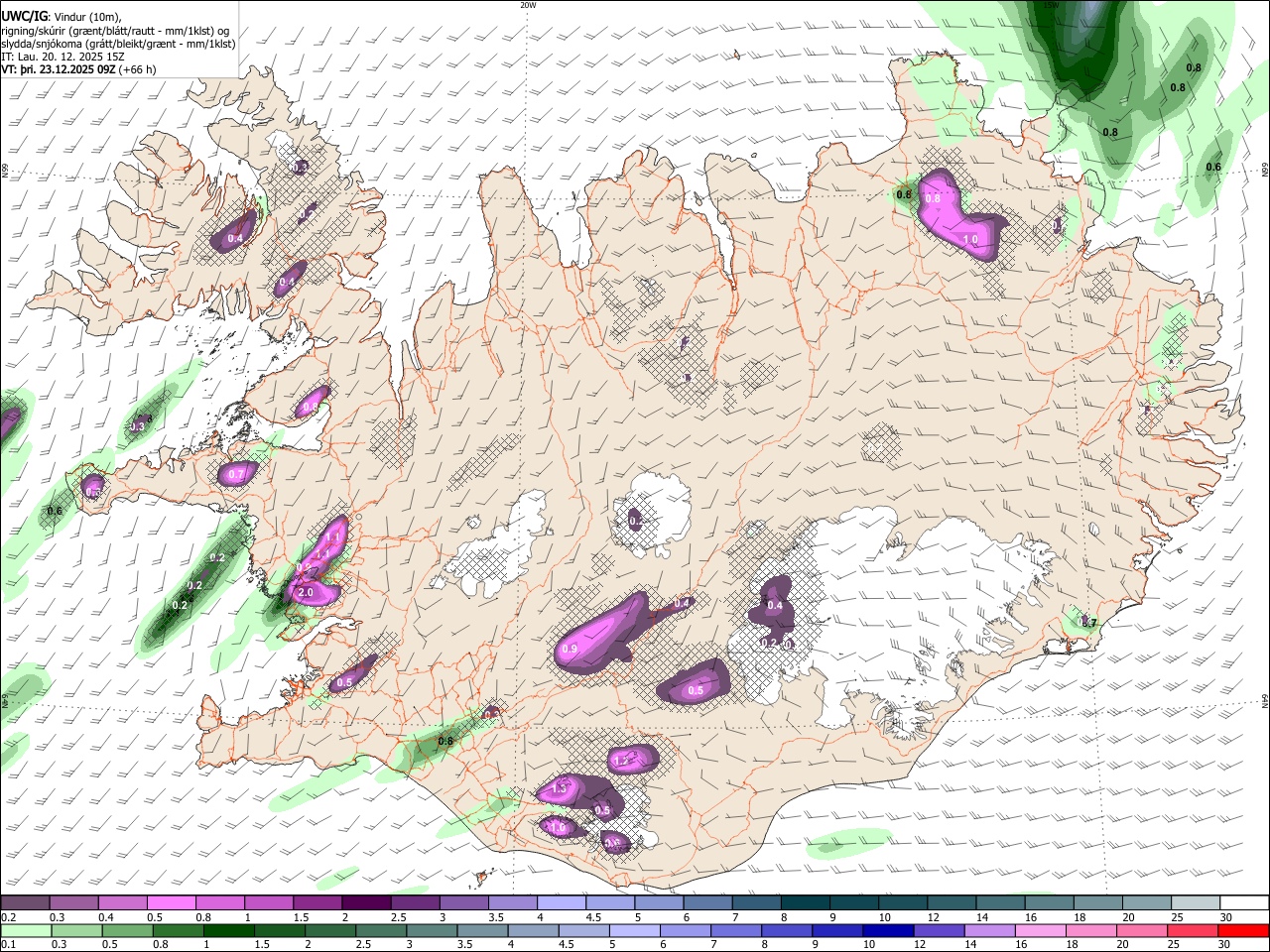The image size is (1270, 952).
Task: Click the '0.9' precipitation value on the map
Action: [570, 649]
